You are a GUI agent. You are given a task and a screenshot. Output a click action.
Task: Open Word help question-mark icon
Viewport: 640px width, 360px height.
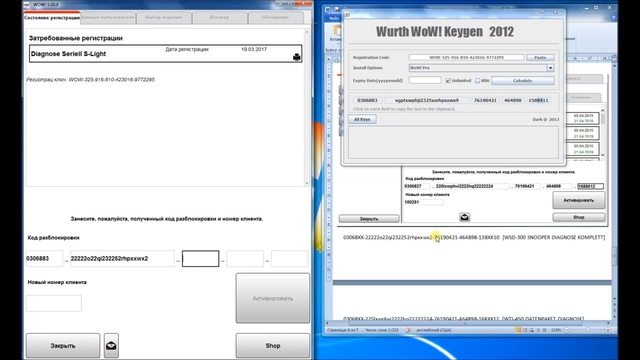point(613,18)
